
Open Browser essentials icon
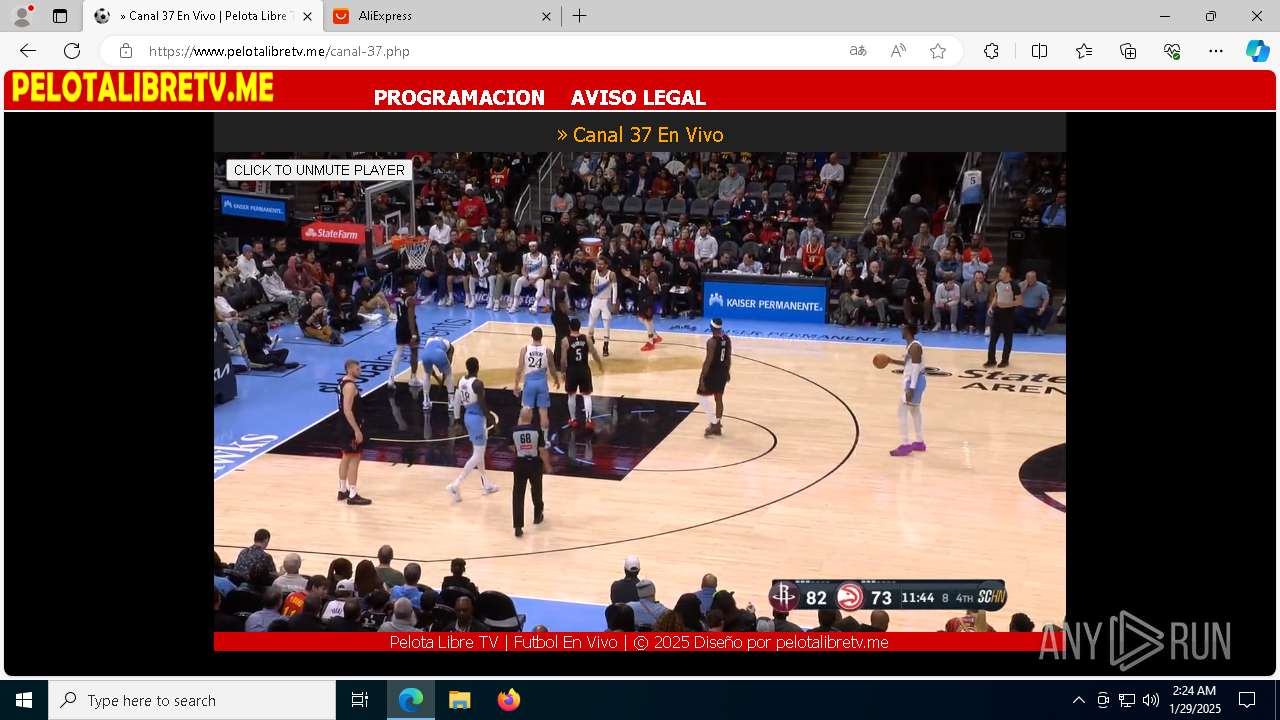[x=1172, y=51]
